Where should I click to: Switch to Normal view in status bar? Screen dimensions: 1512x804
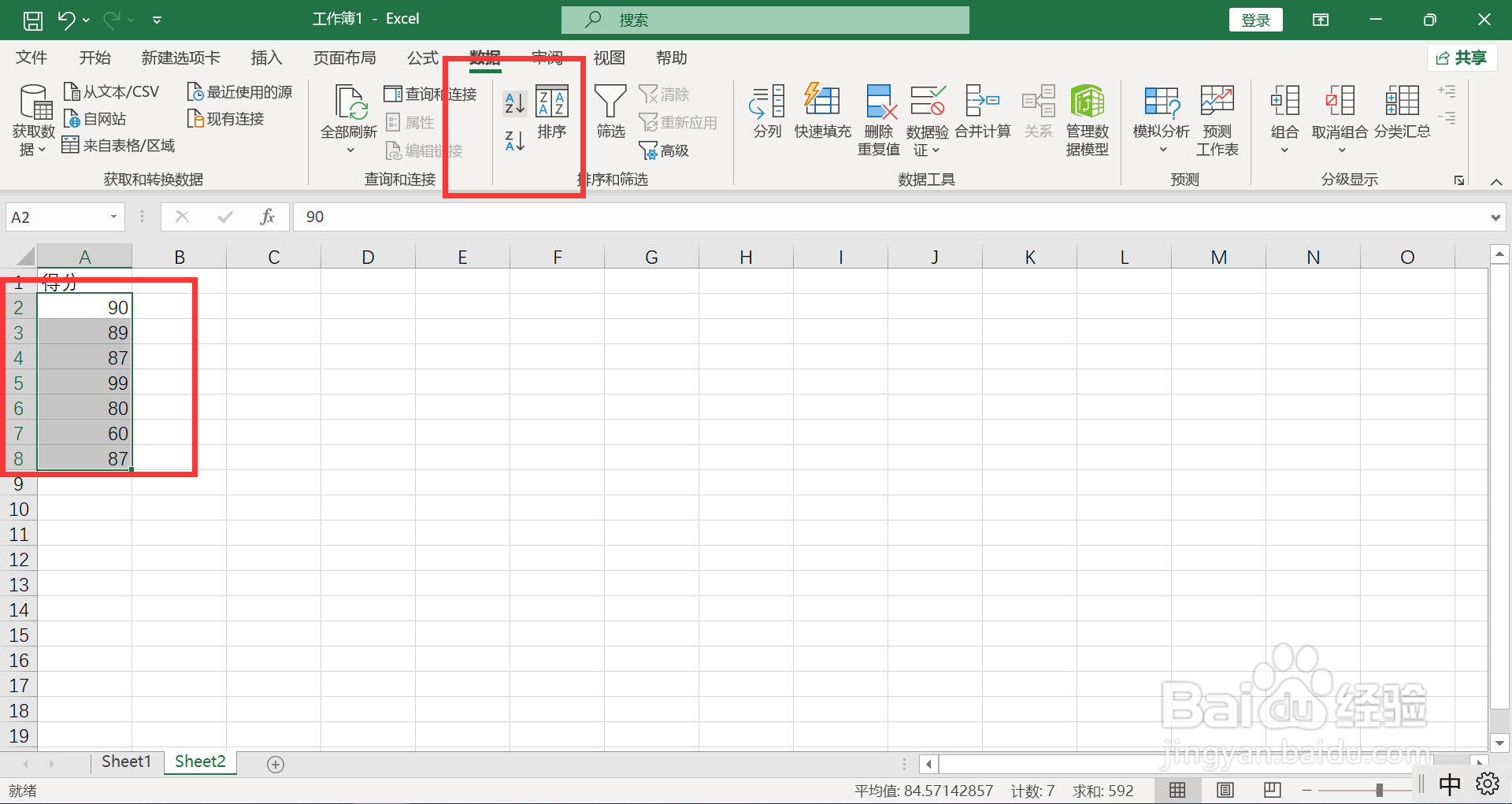click(1177, 790)
